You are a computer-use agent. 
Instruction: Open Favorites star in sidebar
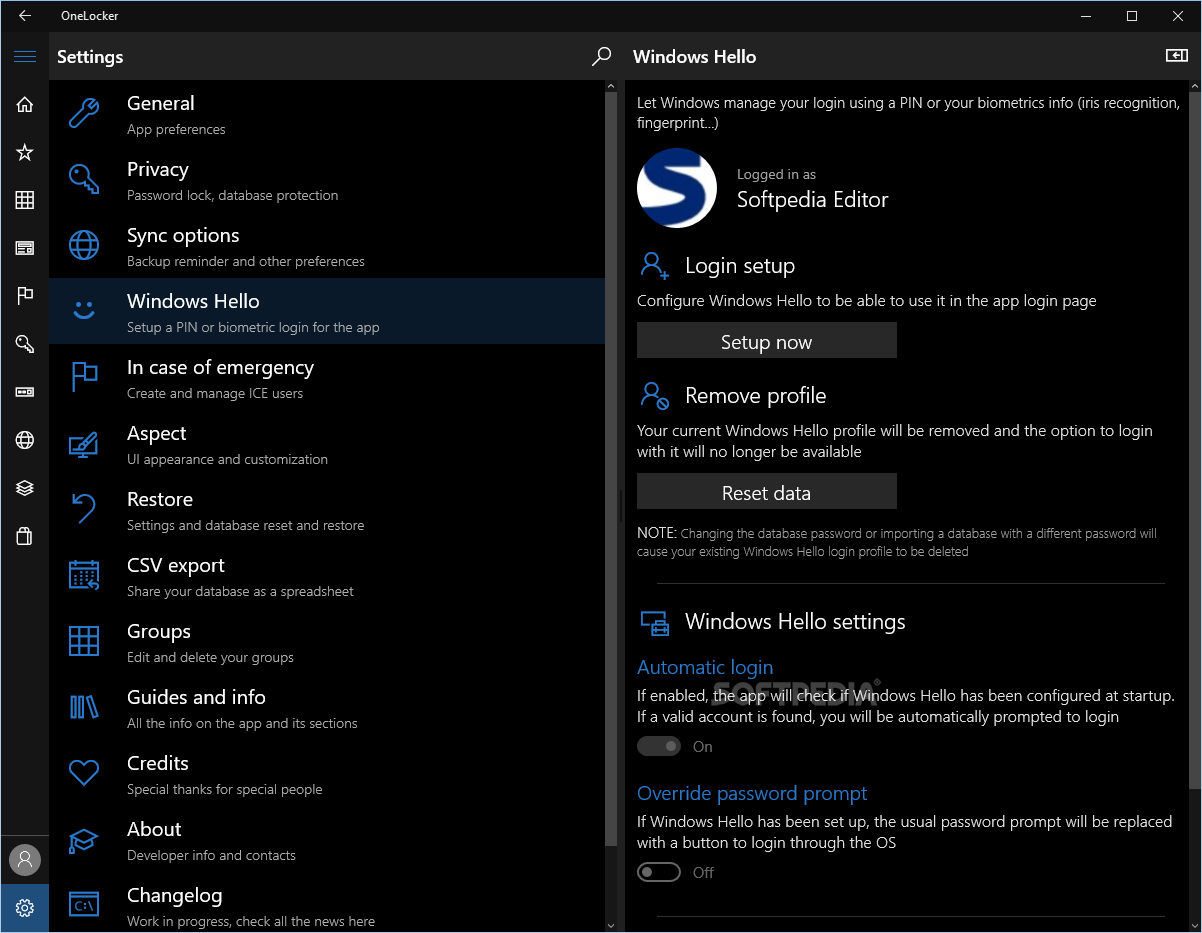pos(25,153)
